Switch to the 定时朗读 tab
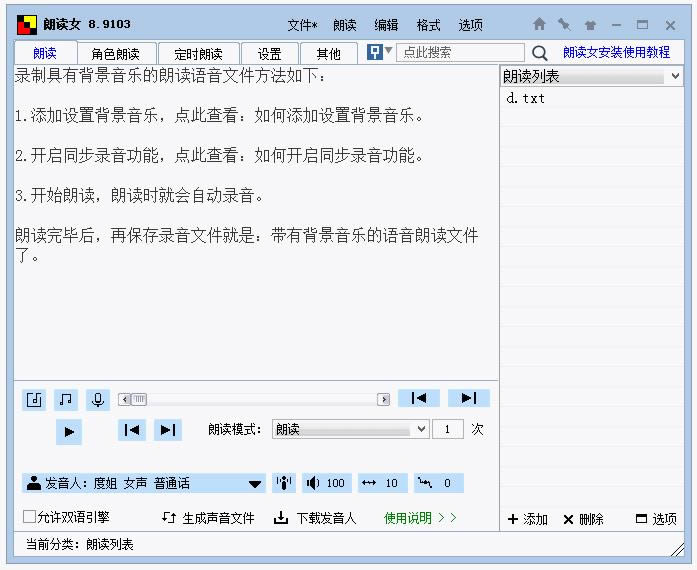 198,54
